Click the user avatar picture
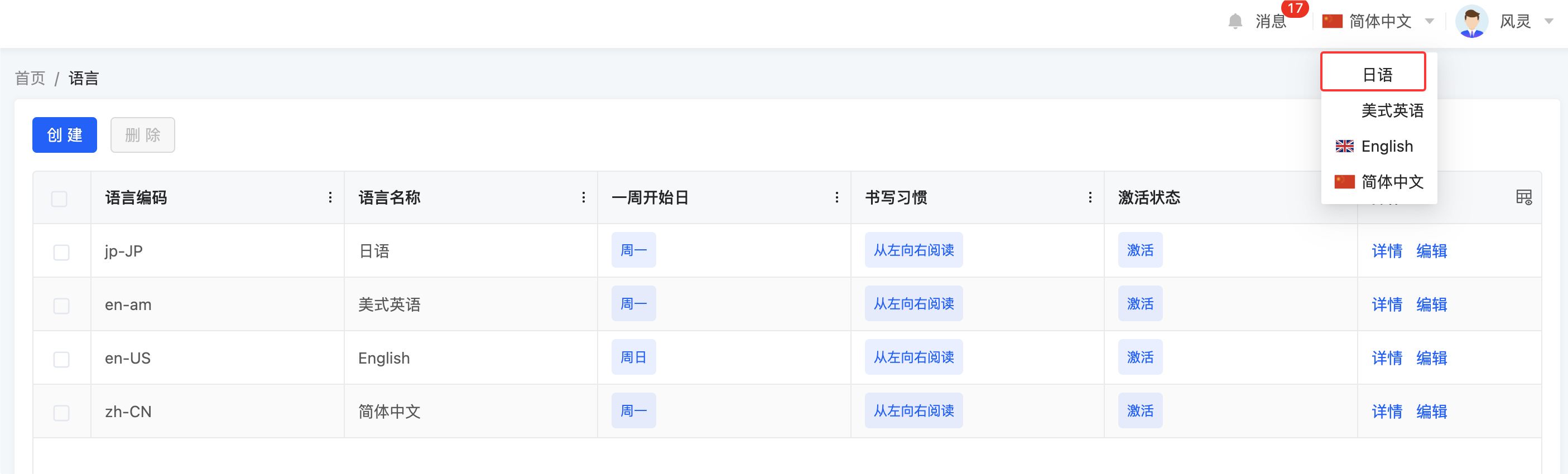Viewport: 1568px width, 474px height. point(1471,22)
